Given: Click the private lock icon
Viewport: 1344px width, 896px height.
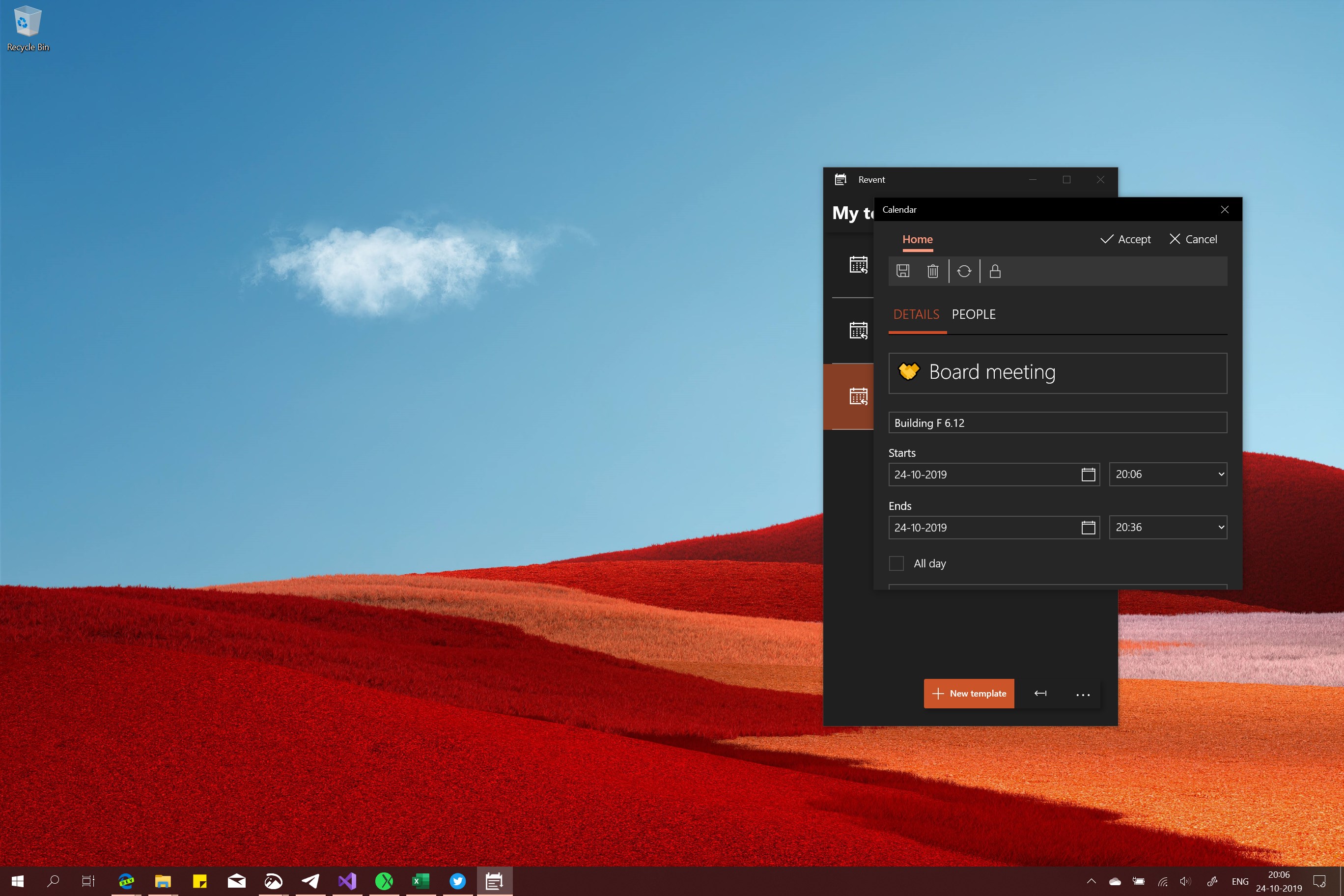Looking at the screenshot, I should click(x=995, y=271).
